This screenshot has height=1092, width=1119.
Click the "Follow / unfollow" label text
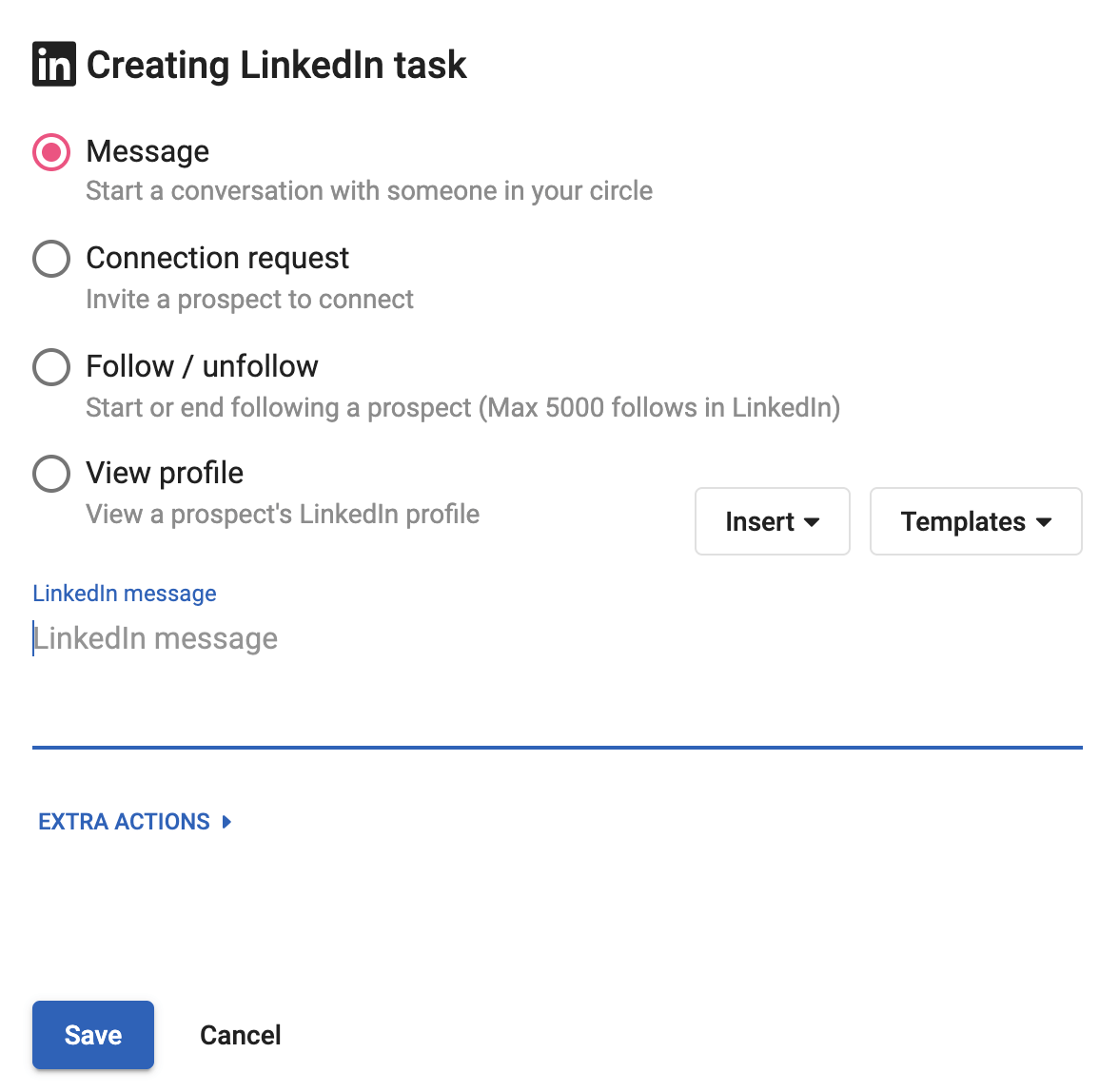[x=202, y=367]
